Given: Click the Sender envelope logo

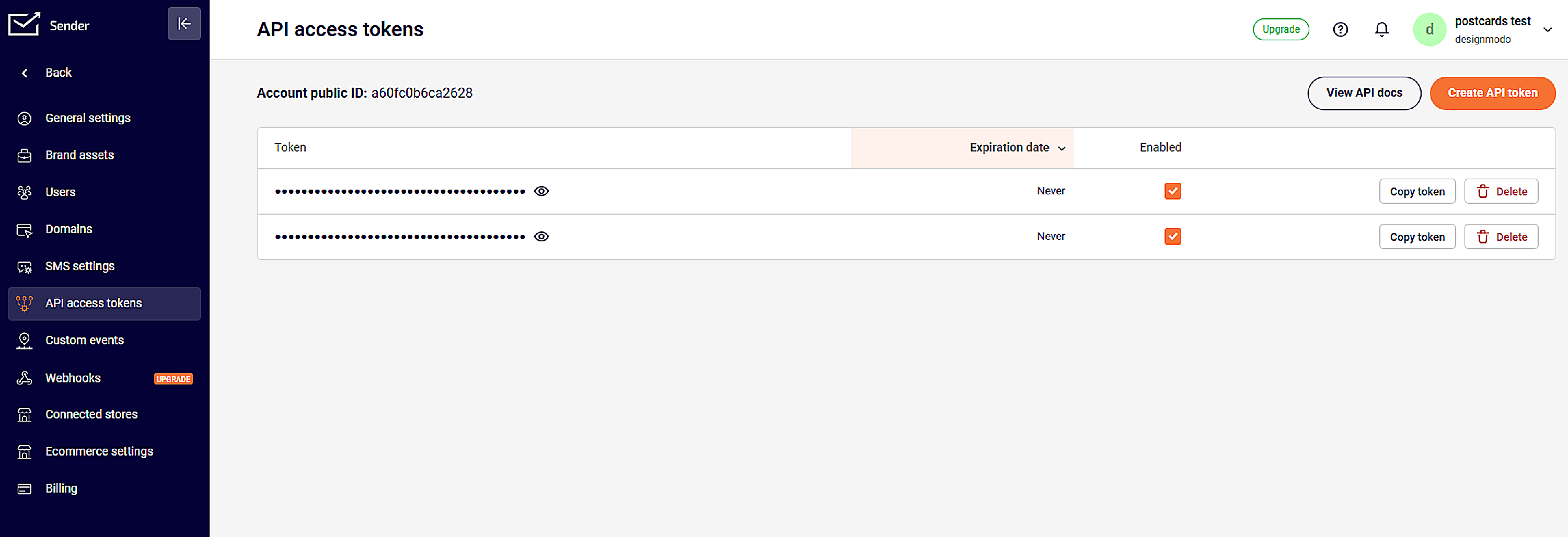Looking at the screenshot, I should (x=24, y=25).
